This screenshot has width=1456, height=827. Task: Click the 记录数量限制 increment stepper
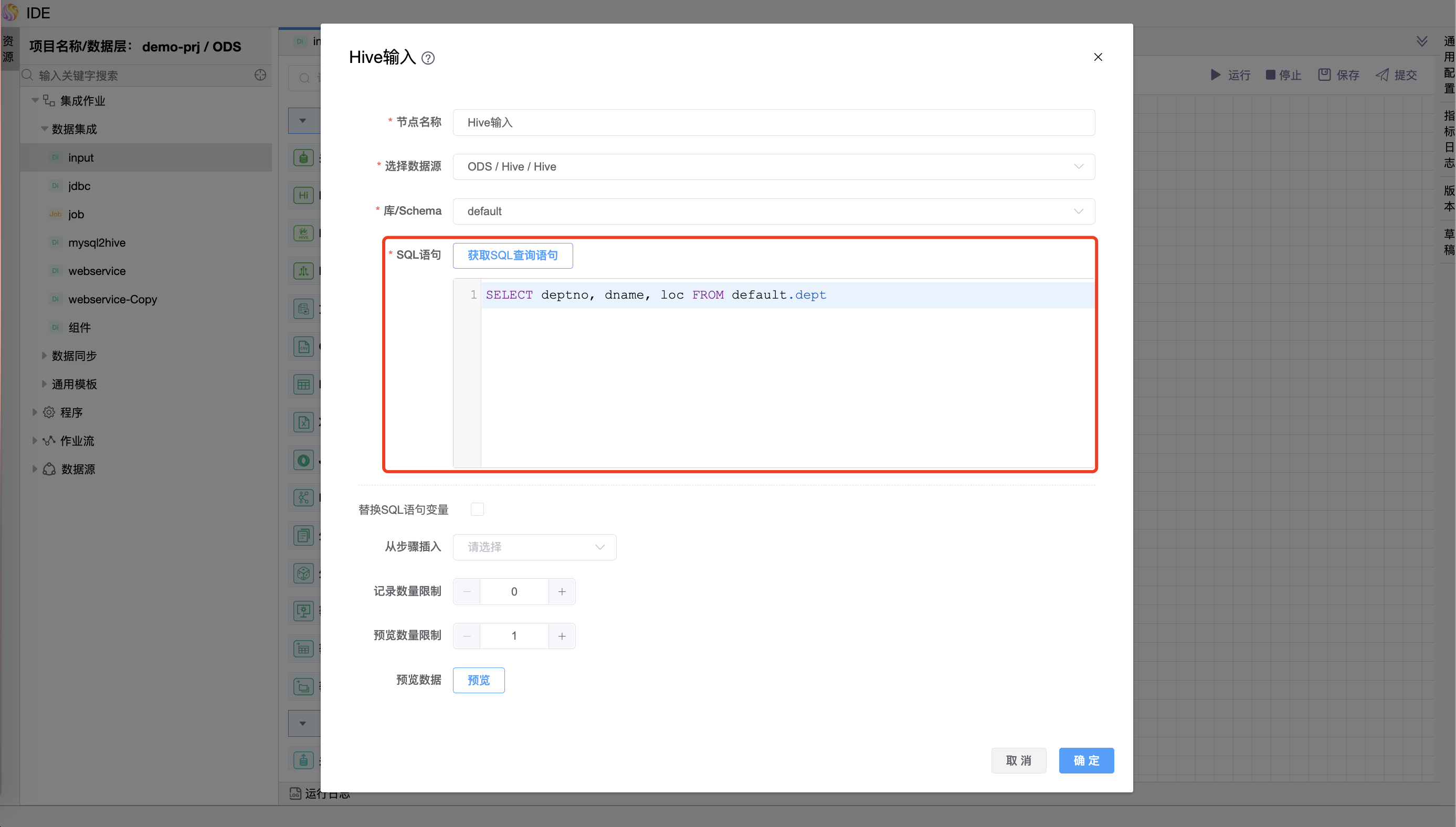[x=562, y=592]
